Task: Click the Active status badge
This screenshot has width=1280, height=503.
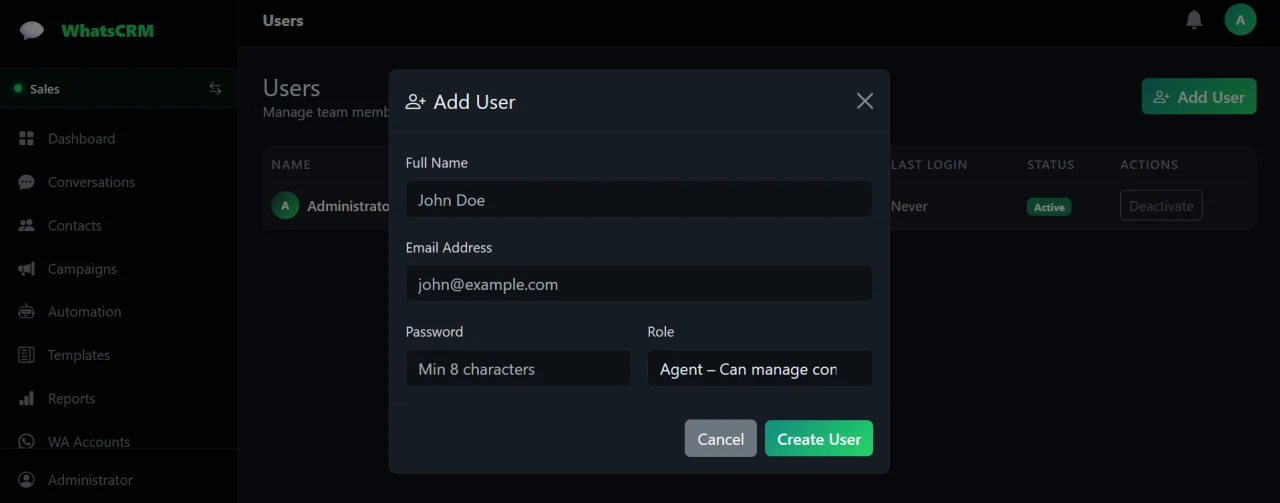Action: click(1049, 207)
